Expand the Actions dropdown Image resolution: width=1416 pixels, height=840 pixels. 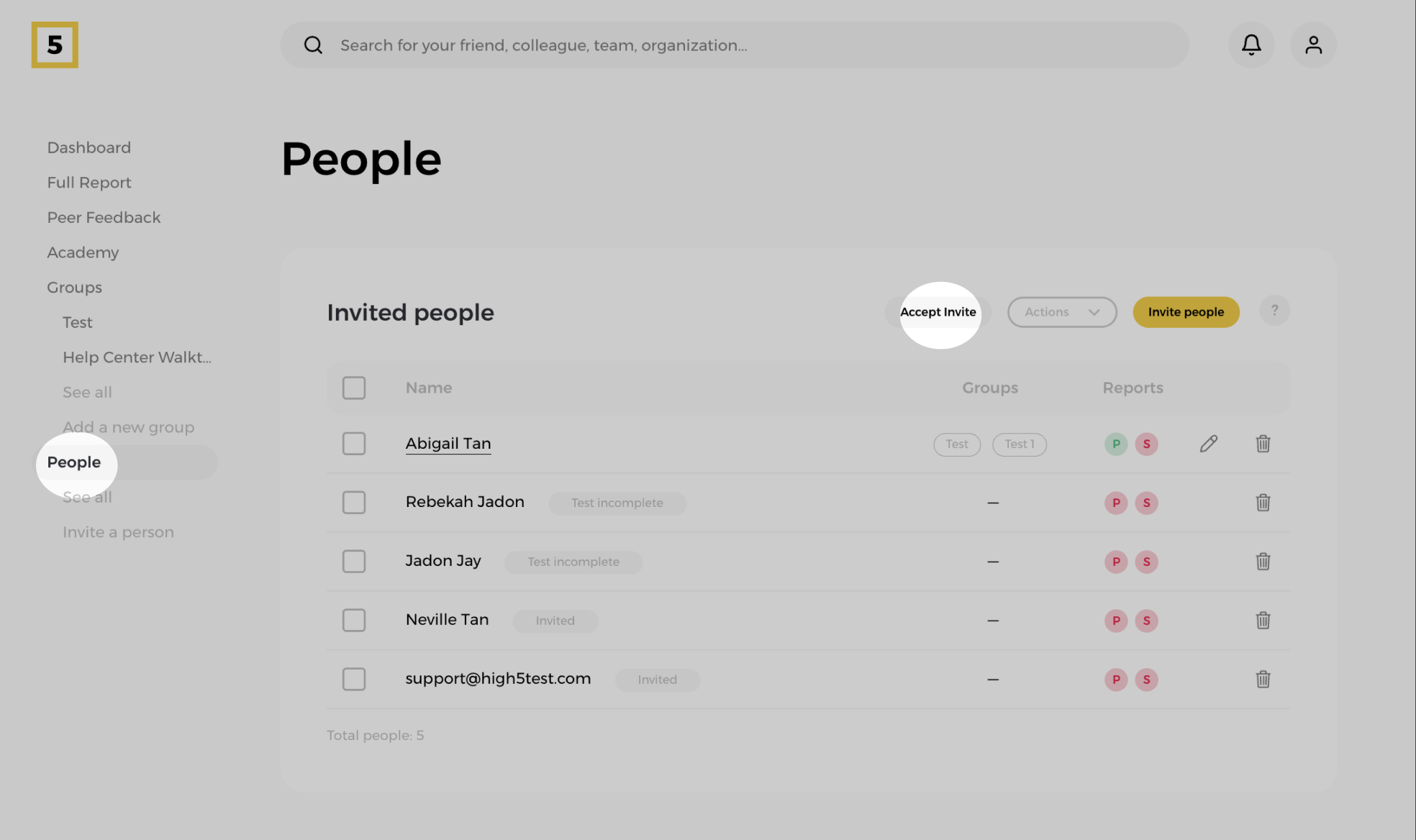click(1061, 312)
